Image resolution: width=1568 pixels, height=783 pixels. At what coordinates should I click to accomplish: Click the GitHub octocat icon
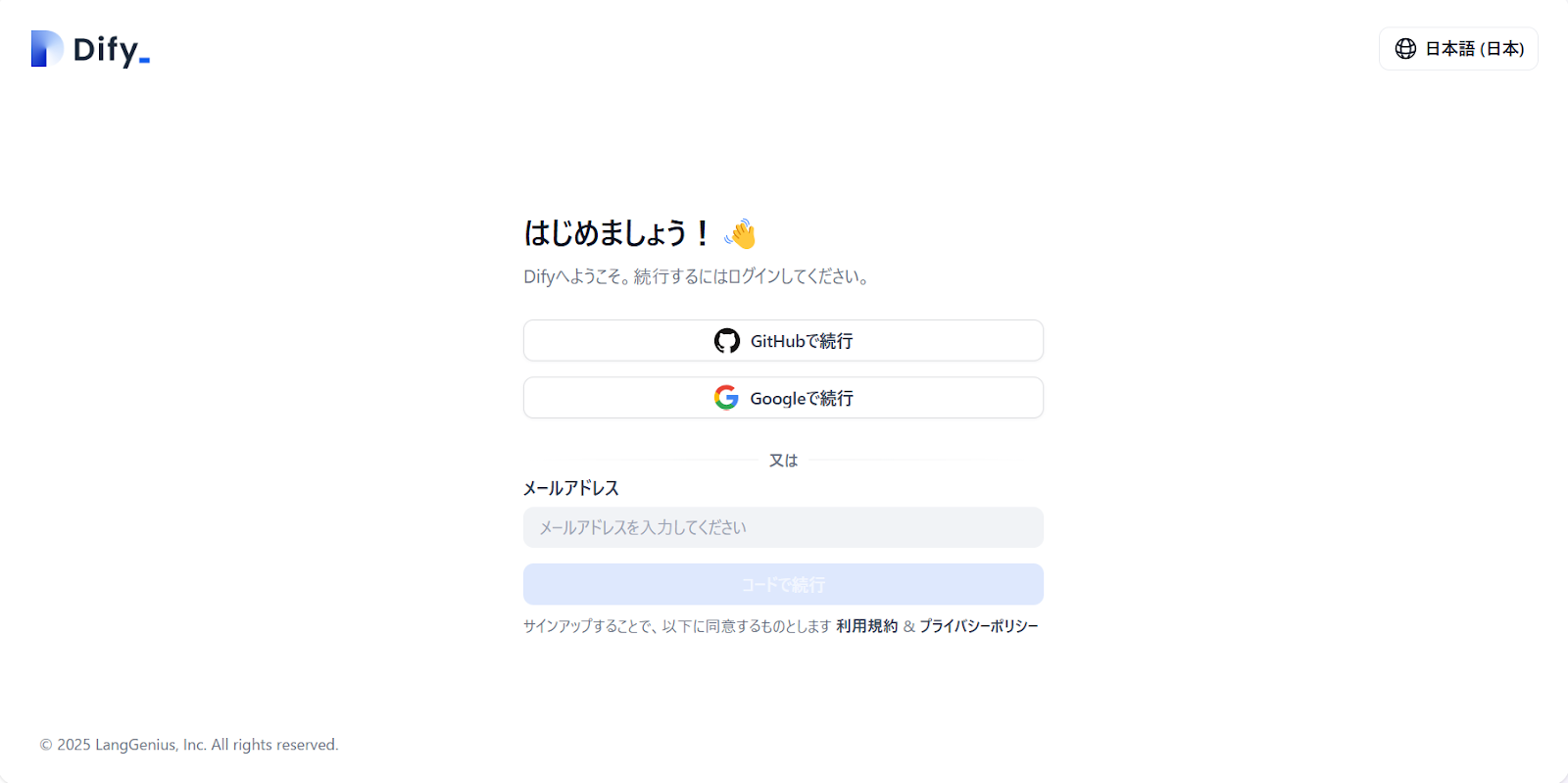click(727, 341)
